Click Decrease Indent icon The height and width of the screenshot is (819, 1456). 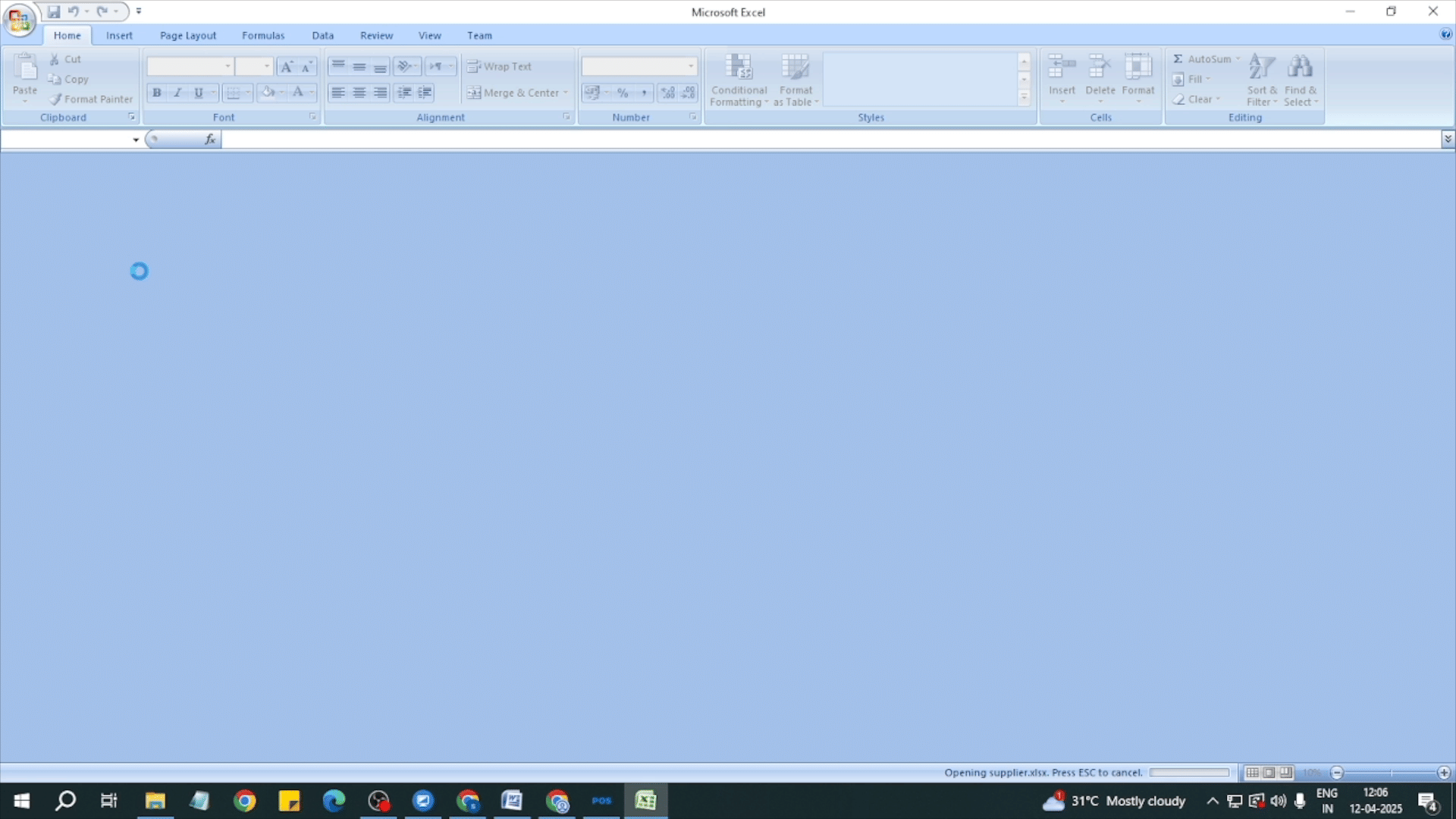[x=405, y=93]
